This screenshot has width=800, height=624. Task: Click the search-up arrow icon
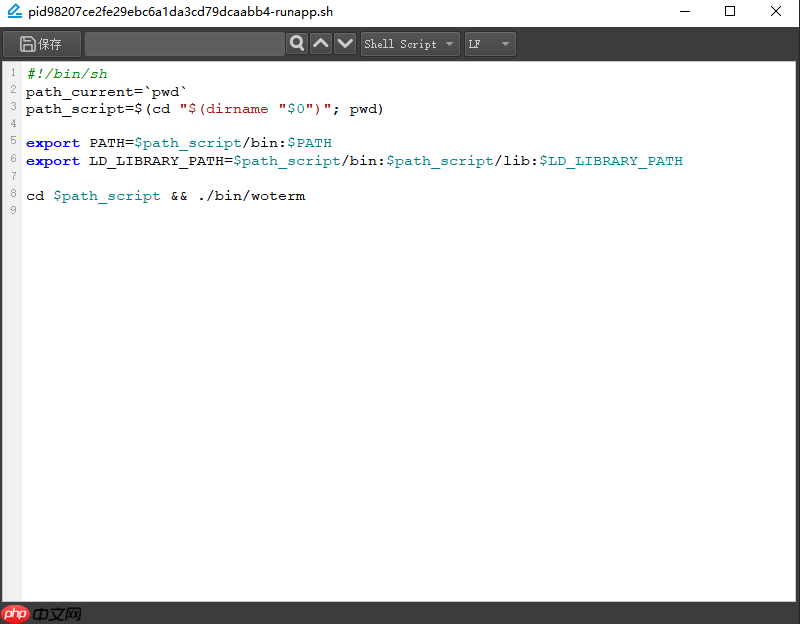(x=321, y=43)
